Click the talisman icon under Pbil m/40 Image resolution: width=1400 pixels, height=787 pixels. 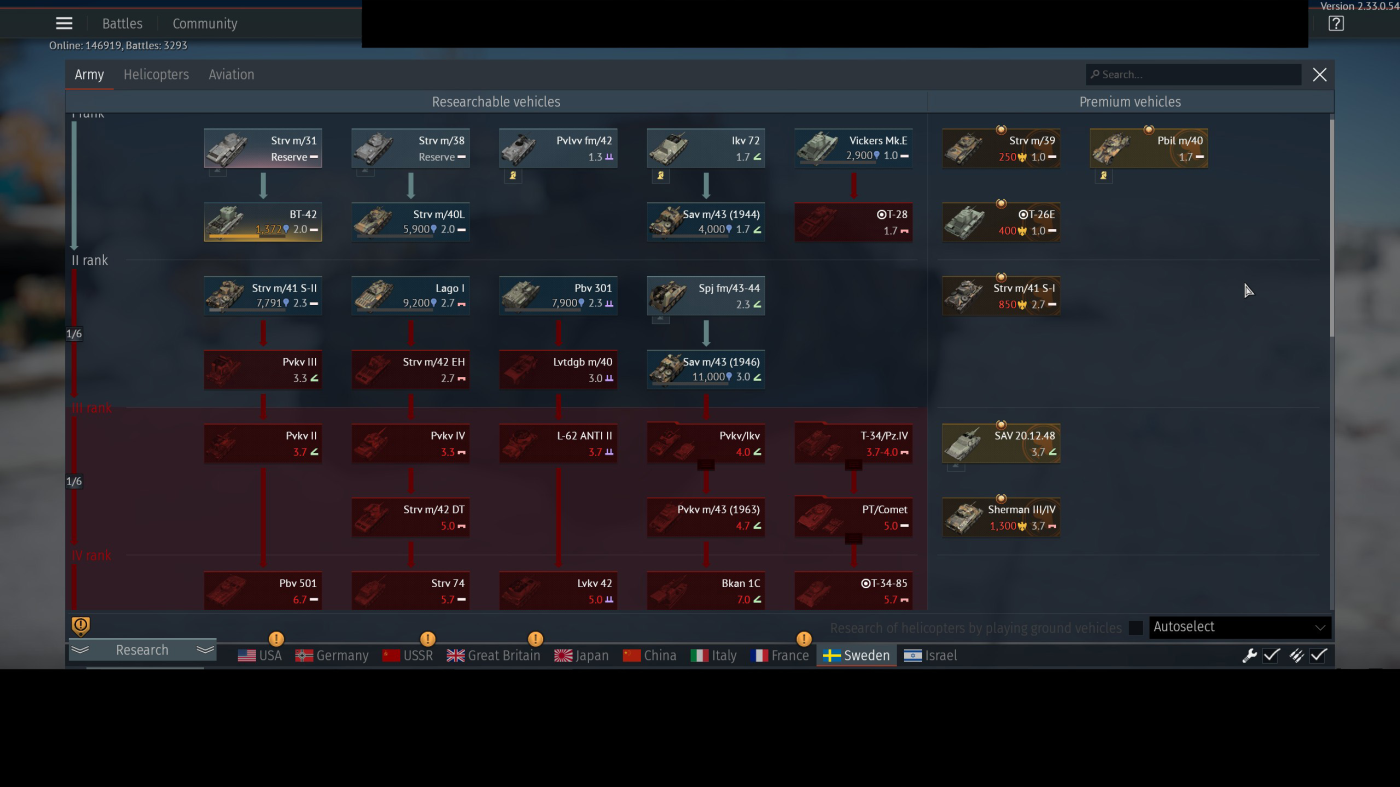(1104, 175)
